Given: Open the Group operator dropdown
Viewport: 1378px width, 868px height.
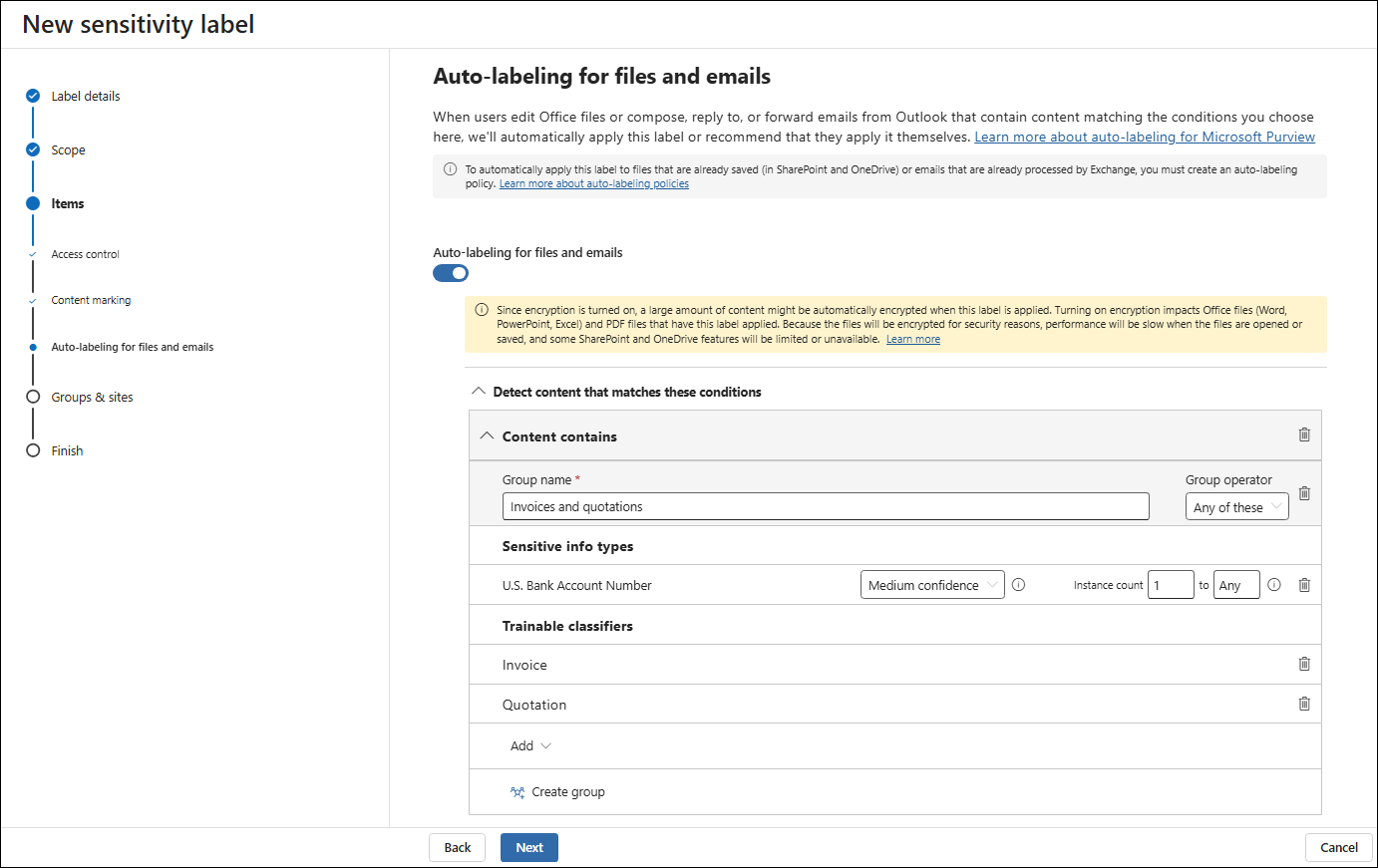Looking at the screenshot, I should [1236, 507].
